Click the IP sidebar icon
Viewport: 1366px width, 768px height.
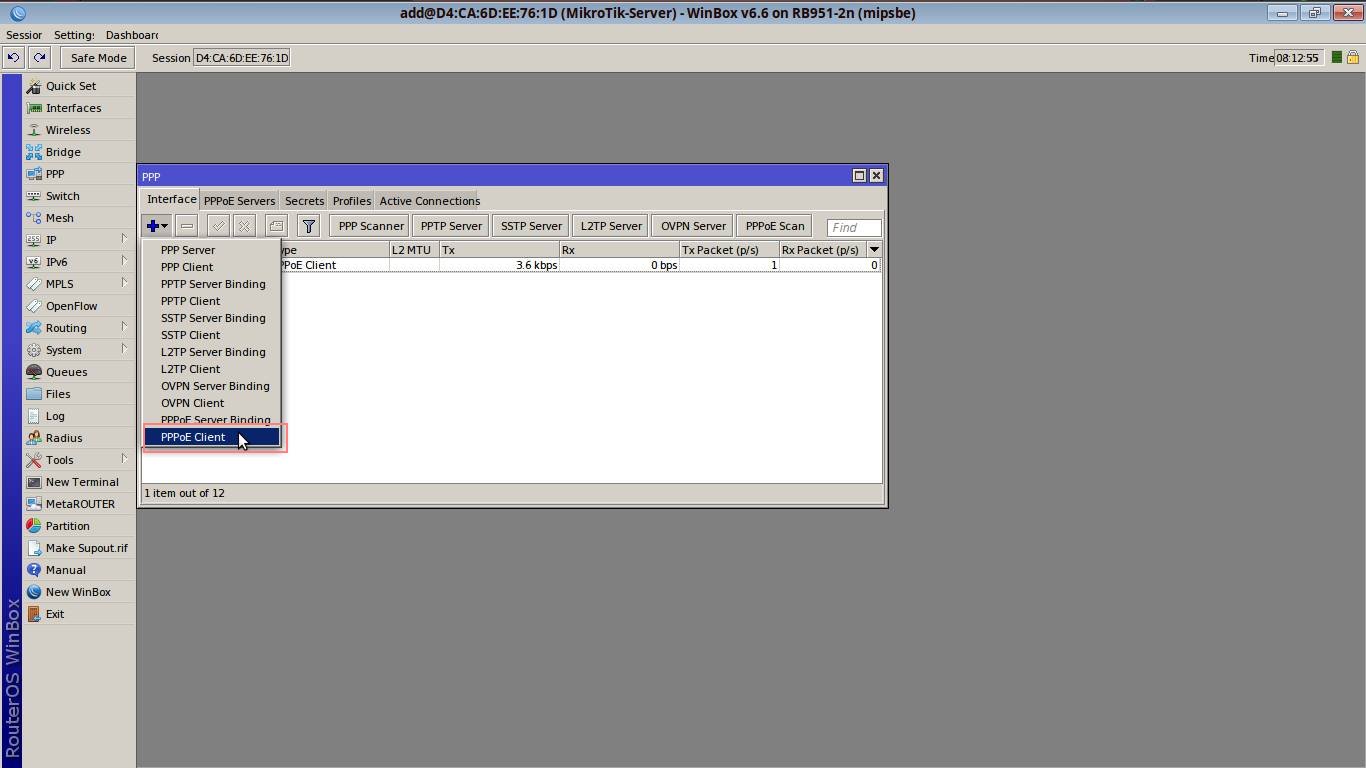coord(34,240)
